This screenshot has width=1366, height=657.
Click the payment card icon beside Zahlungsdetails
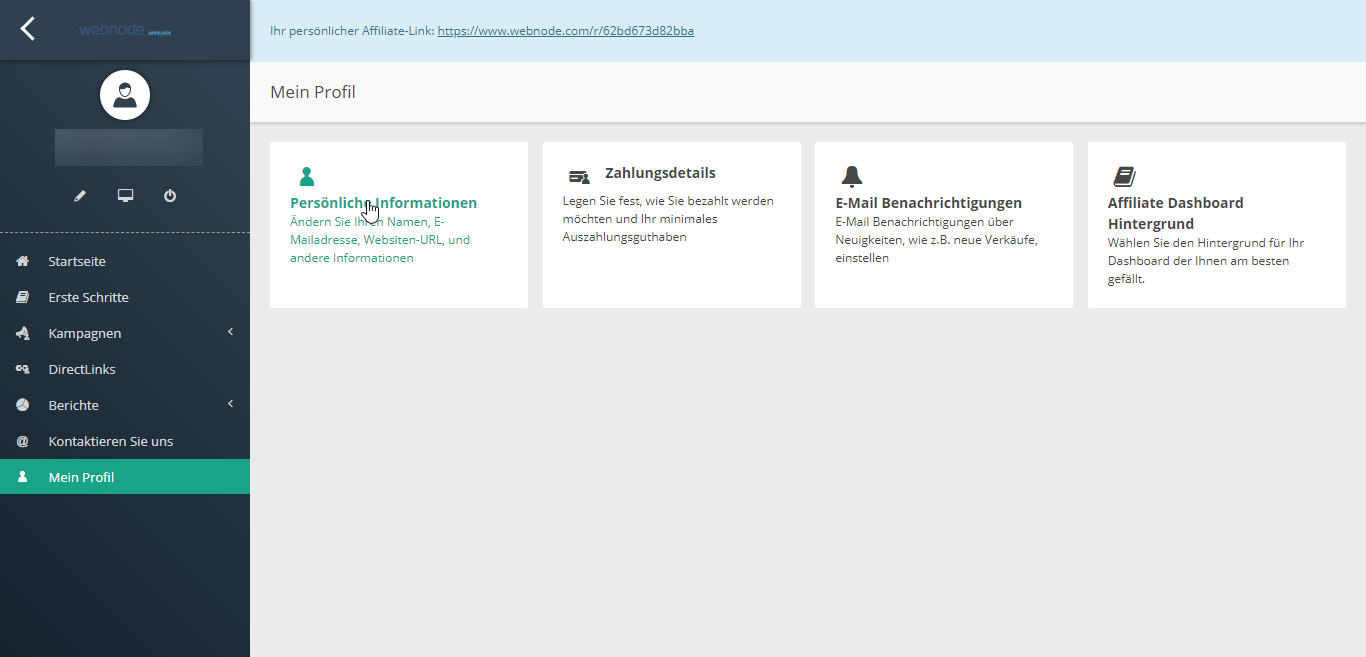[579, 177]
